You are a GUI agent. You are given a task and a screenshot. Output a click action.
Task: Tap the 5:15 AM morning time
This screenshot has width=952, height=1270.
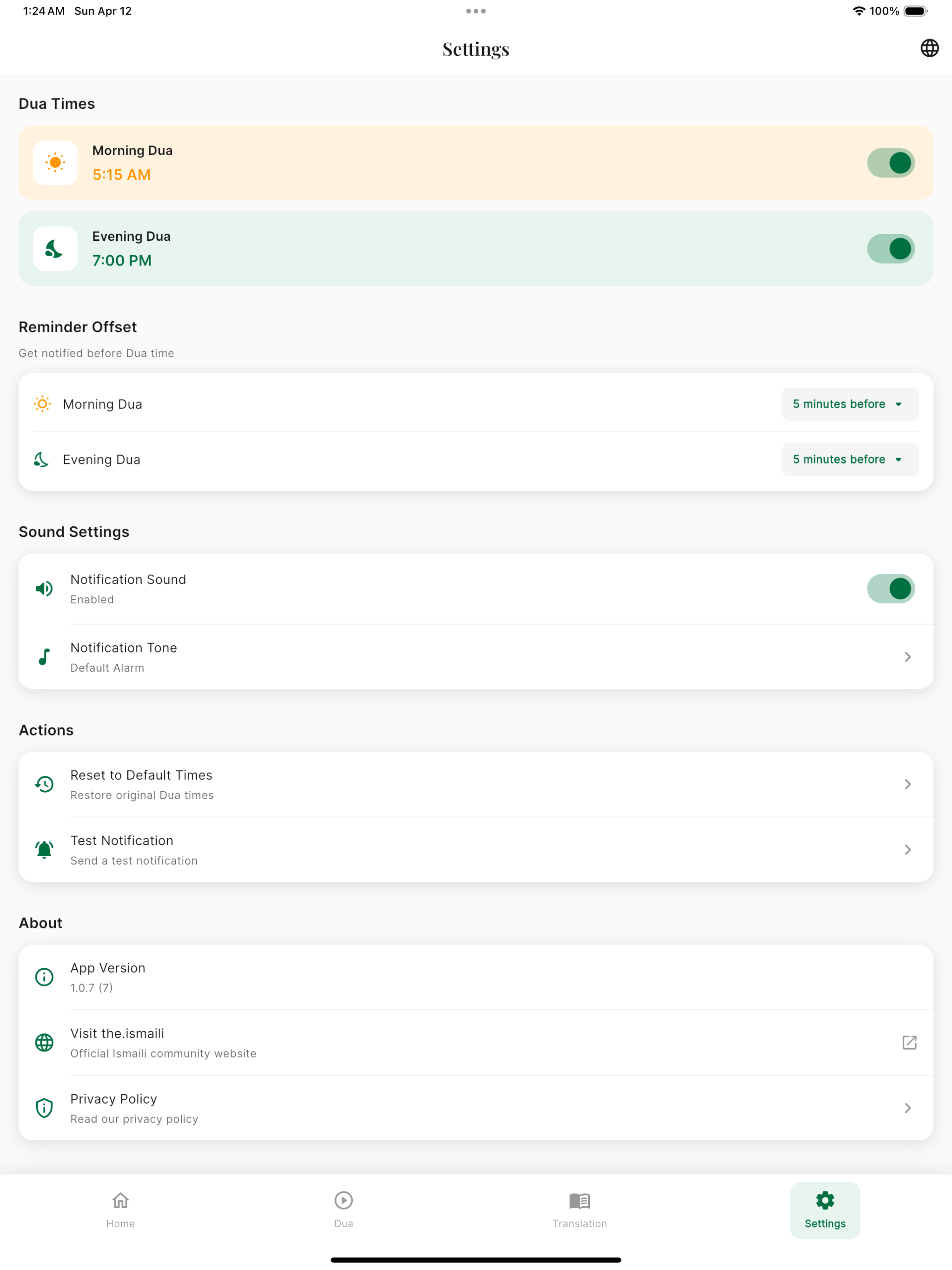(122, 174)
